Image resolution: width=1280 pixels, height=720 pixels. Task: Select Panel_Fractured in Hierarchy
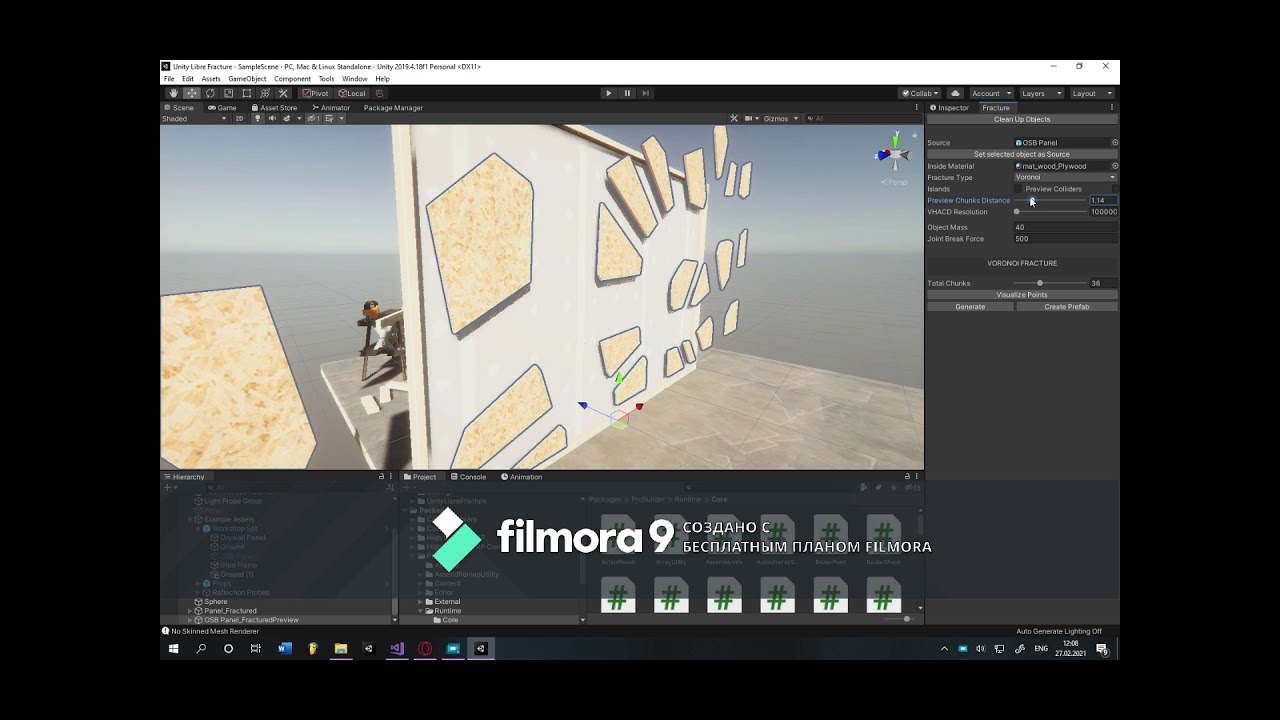click(230, 611)
